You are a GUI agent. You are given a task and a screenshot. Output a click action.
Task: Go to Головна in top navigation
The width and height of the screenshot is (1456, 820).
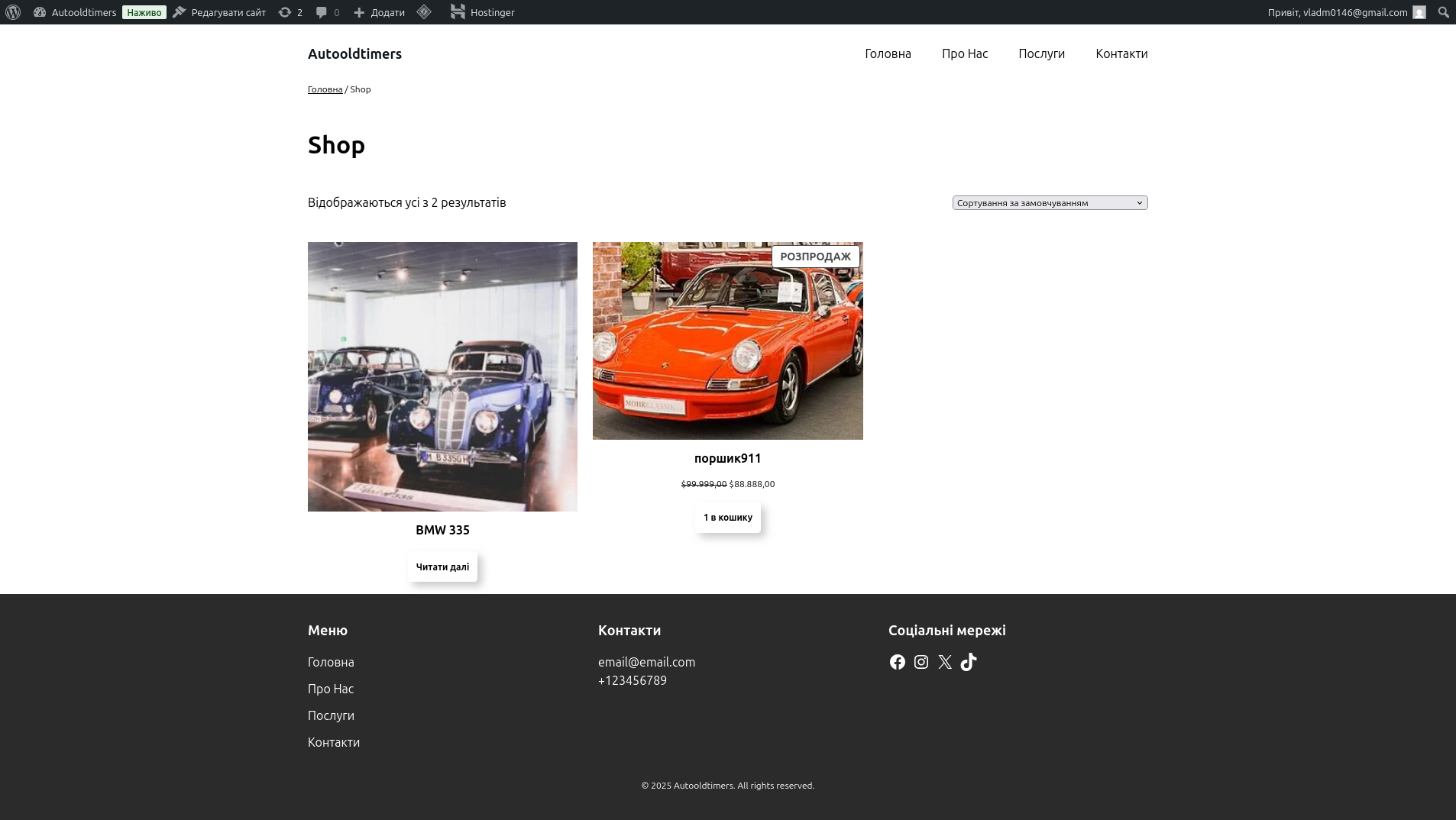[888, 53]
